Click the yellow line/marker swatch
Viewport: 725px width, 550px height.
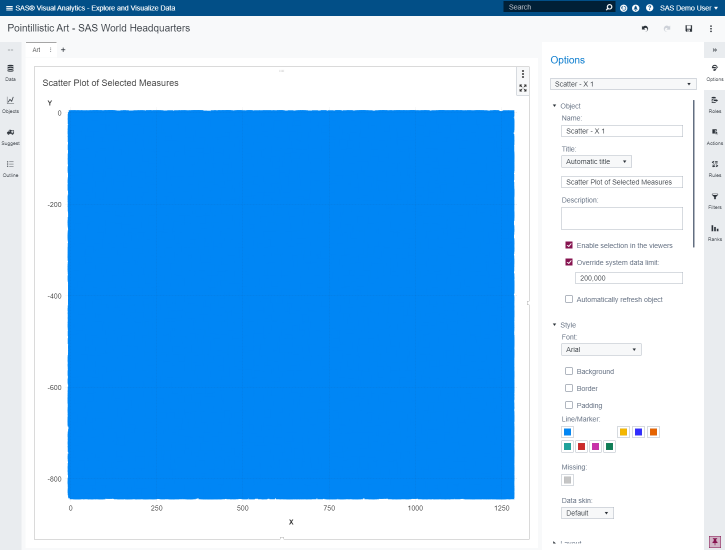click(x=623, y=432)
